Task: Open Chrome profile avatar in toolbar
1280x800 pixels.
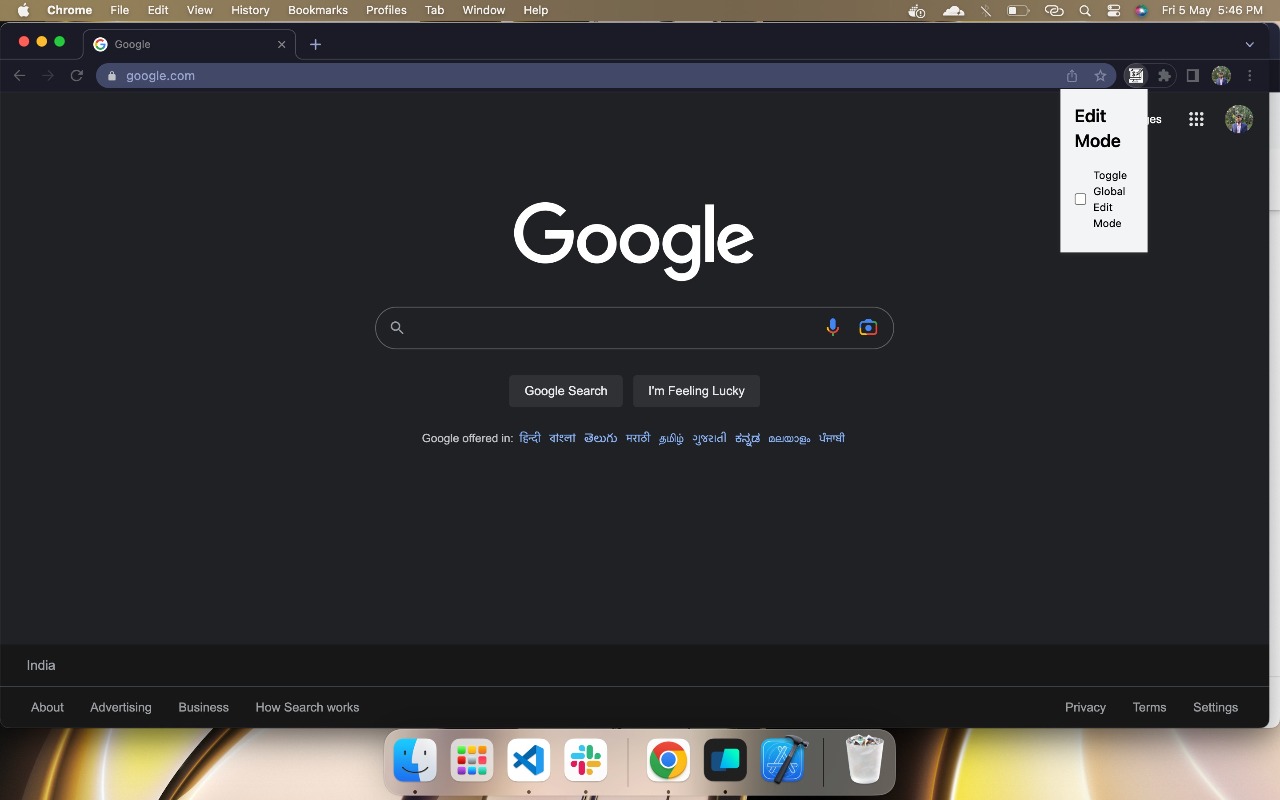Action: pos(1221,75)
